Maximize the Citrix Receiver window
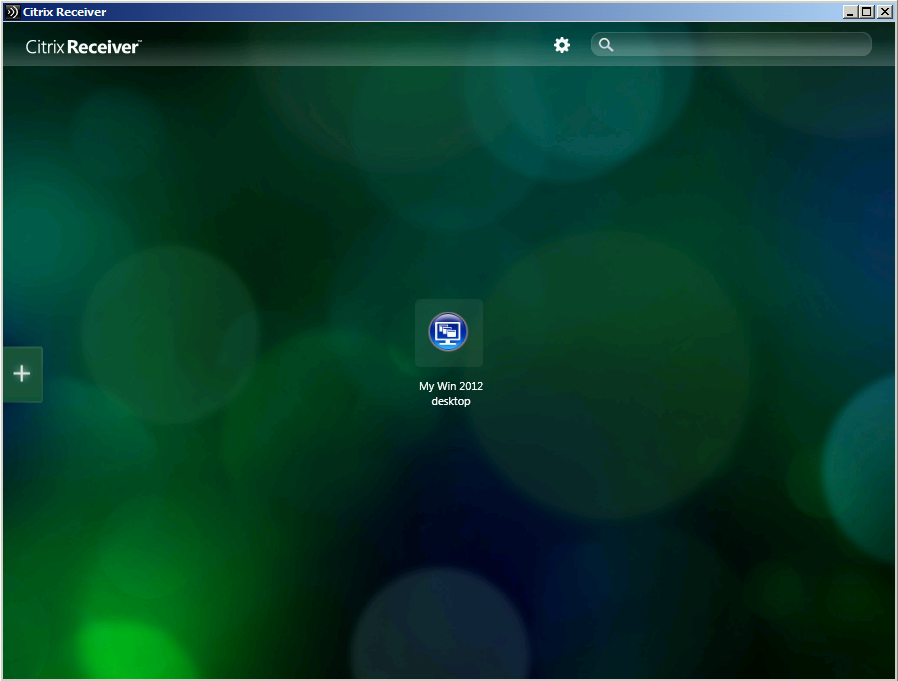This screenshot has width=898, height=681. [x=867, y=12]
